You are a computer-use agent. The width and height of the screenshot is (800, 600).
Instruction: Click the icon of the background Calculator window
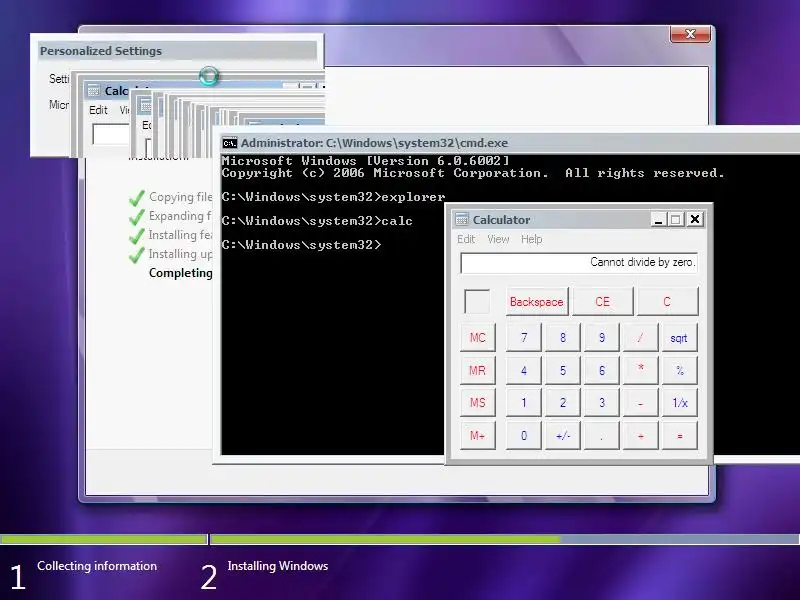[x=94, y=91]
